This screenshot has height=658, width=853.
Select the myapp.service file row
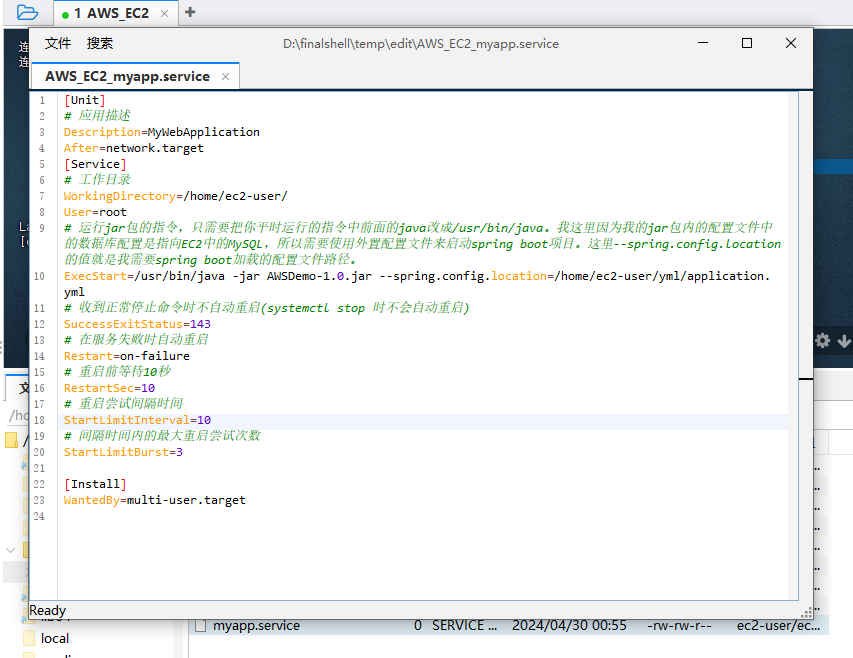(509, 625)
